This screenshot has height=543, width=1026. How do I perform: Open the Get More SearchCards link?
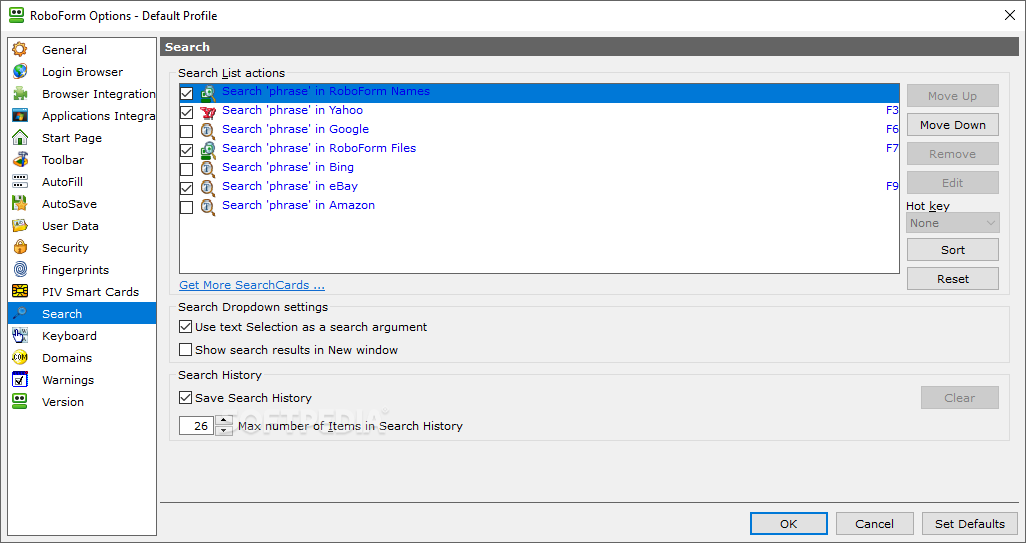252,285
